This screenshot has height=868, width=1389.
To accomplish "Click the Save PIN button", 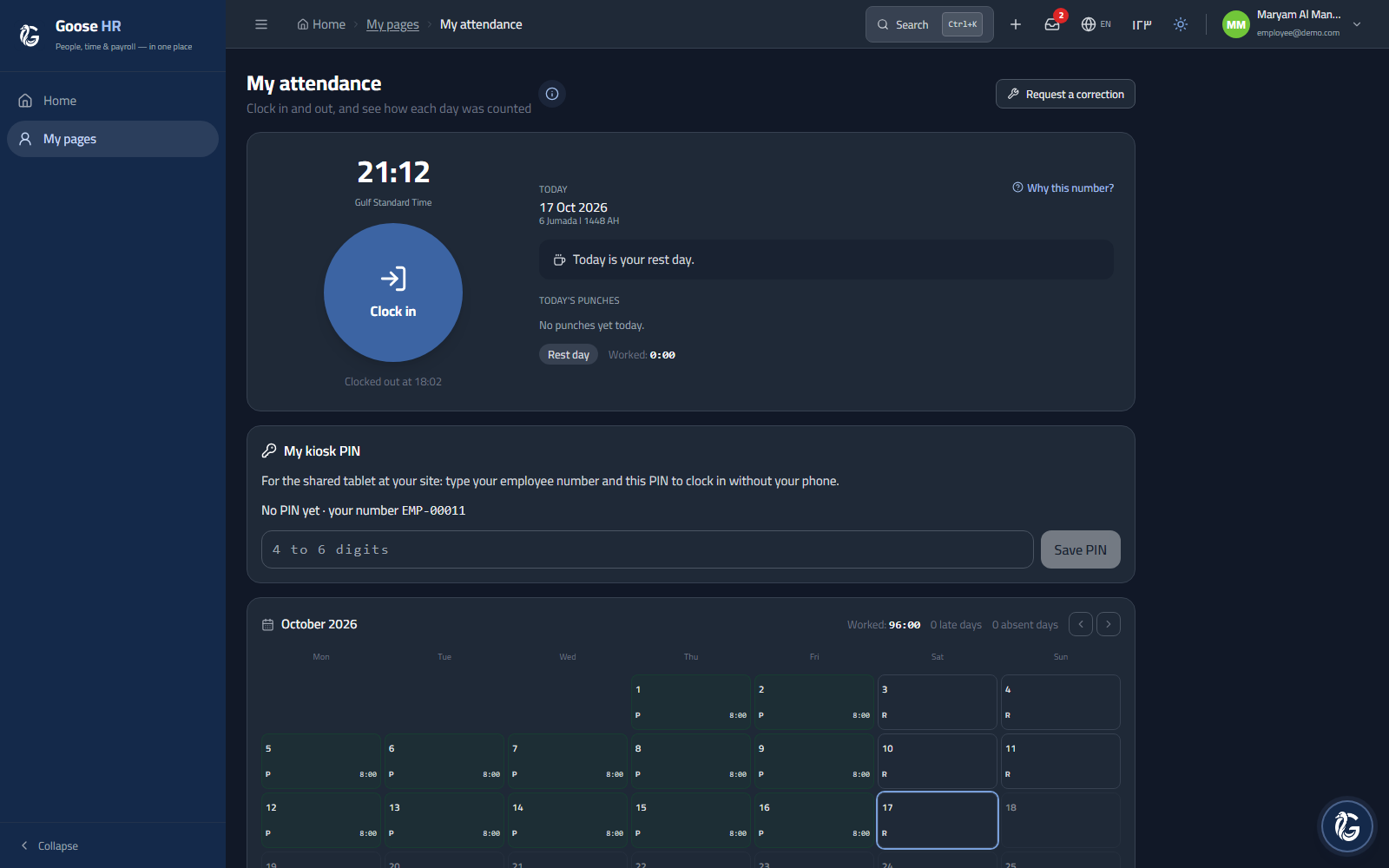I will click(1081, 549).
